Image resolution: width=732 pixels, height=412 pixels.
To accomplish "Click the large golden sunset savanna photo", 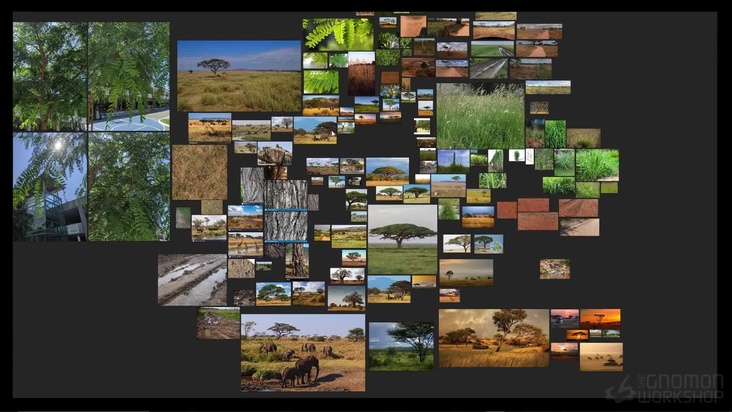I will click(x=494, y=338).
